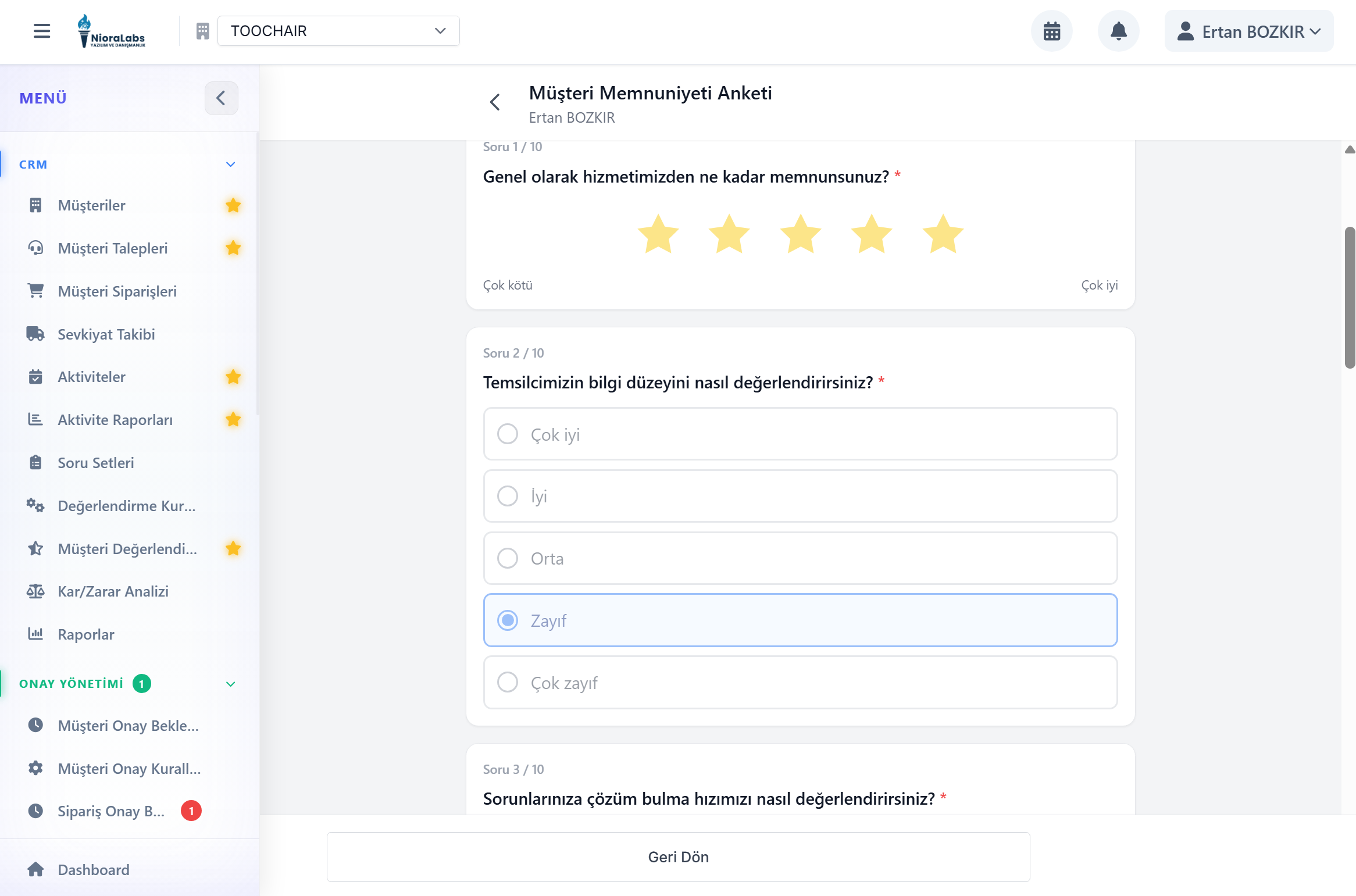Expand the Ertan BOZKIR user menu
Screen dimensions: 1356x896
(x=1248, y=31)
